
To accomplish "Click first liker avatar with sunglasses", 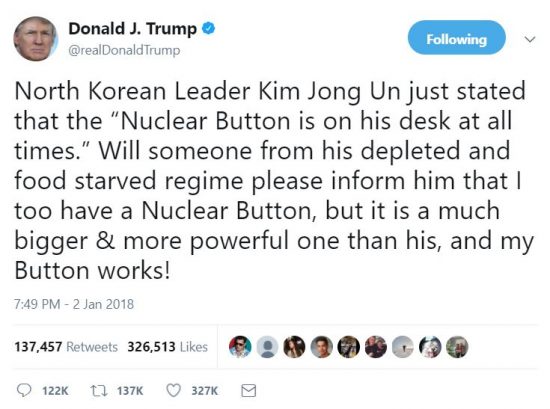I will point(240,347).
